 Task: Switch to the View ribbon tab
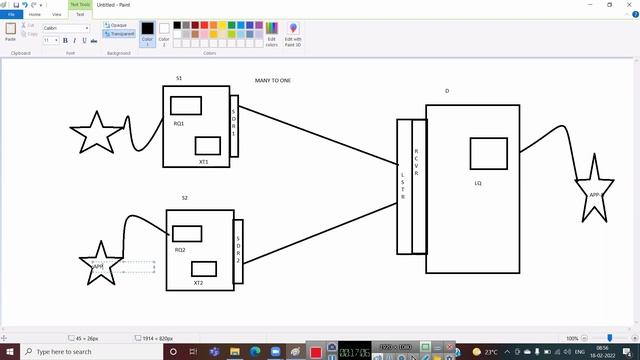coord(56,14)
